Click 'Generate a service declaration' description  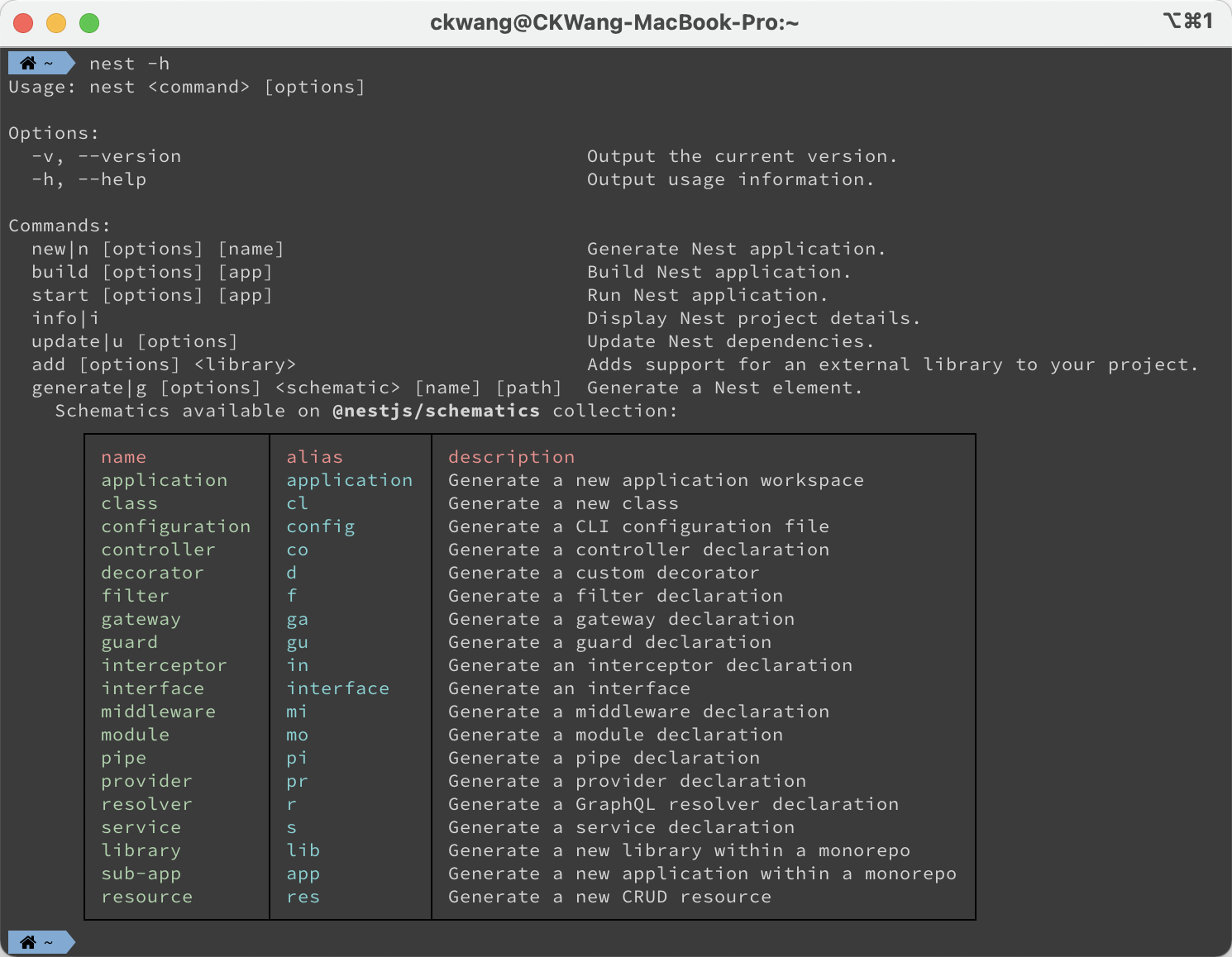coord(622,827)
